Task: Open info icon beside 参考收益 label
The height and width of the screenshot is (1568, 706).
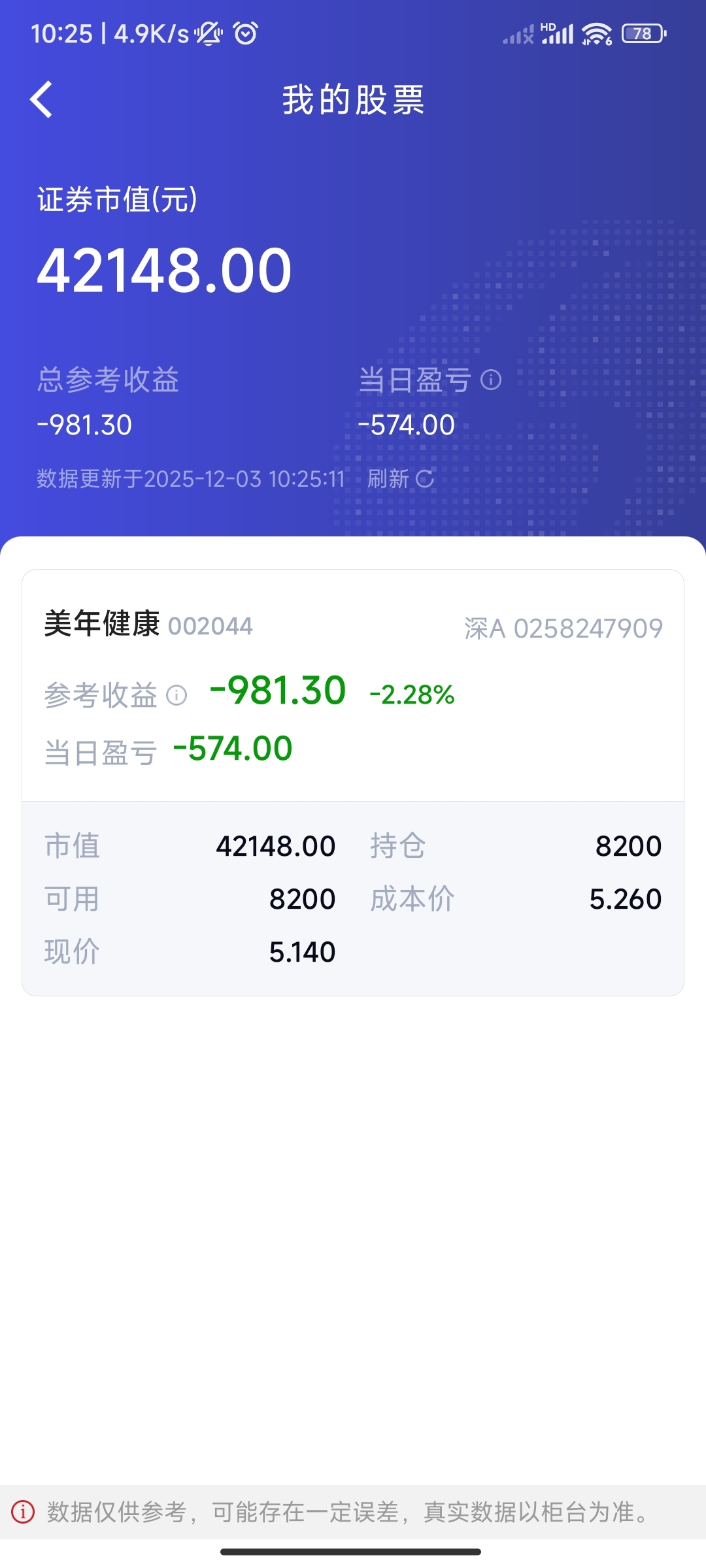Action: click(176, 695)
